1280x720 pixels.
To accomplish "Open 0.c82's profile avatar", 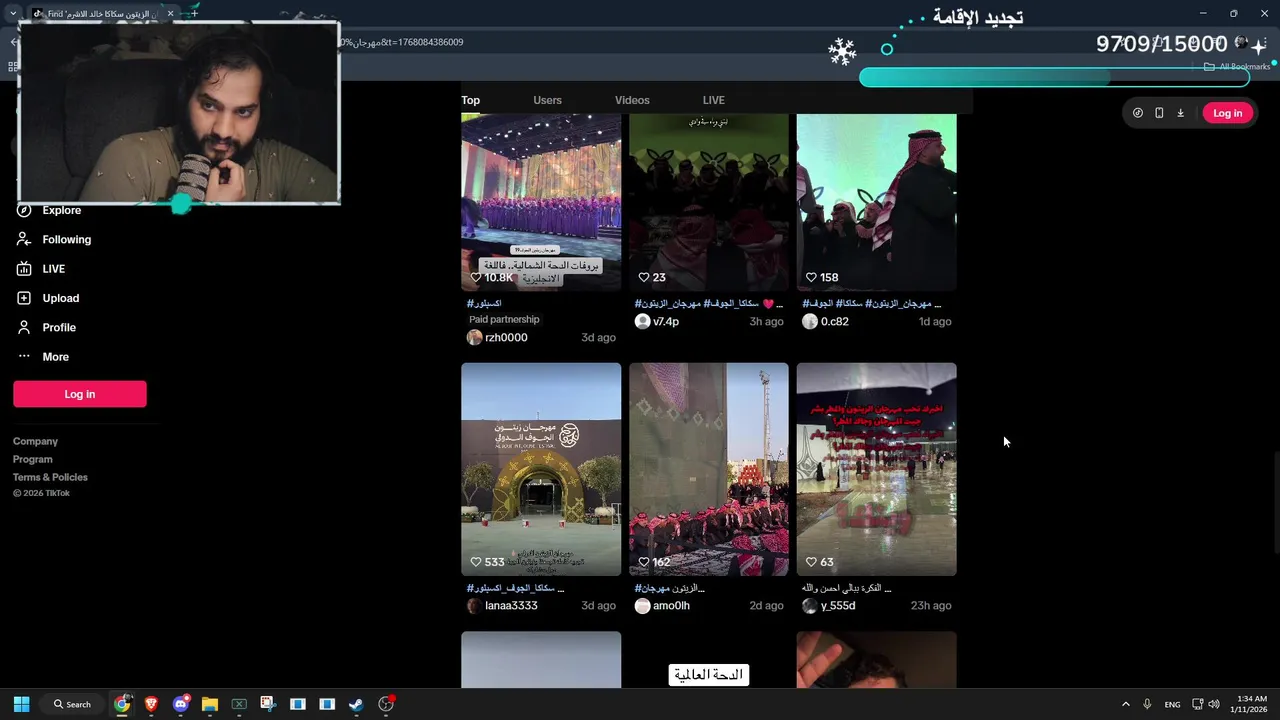I will tap(810, 321).
